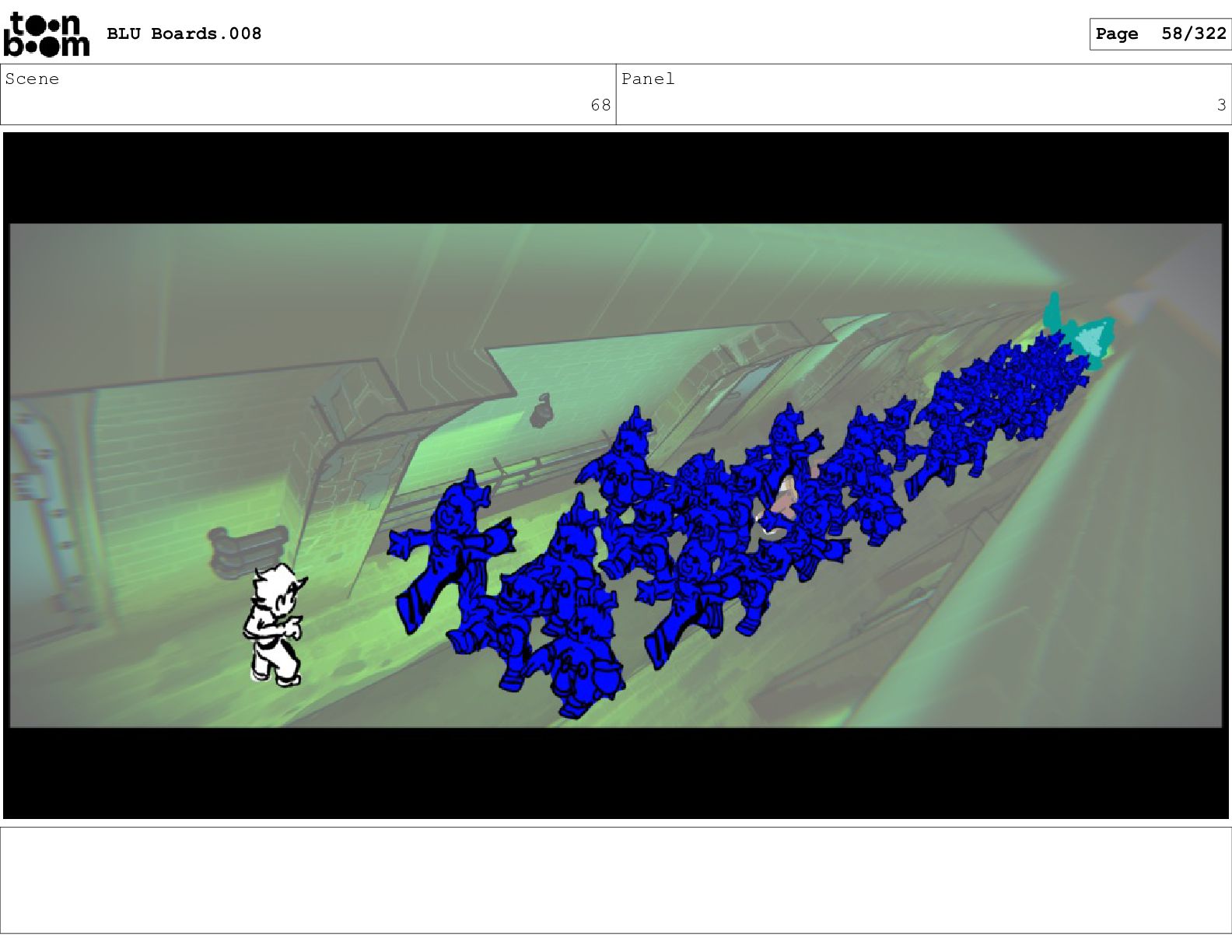Select the 'BLU Boards.008' title text
This screenshot has width=1232, height=952.
184,33
